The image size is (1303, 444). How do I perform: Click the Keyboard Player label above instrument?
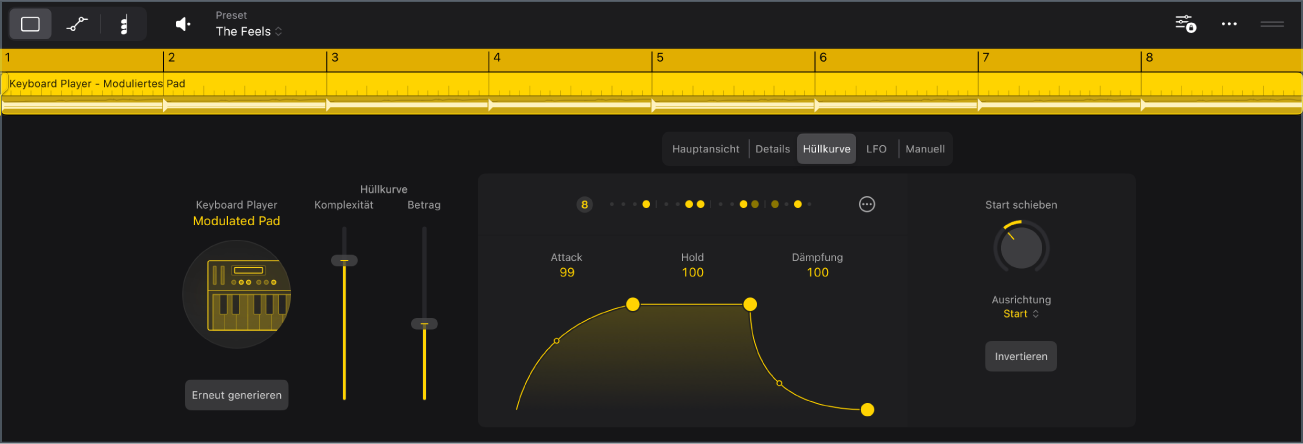pyautogui.click(x=237, y=205)
